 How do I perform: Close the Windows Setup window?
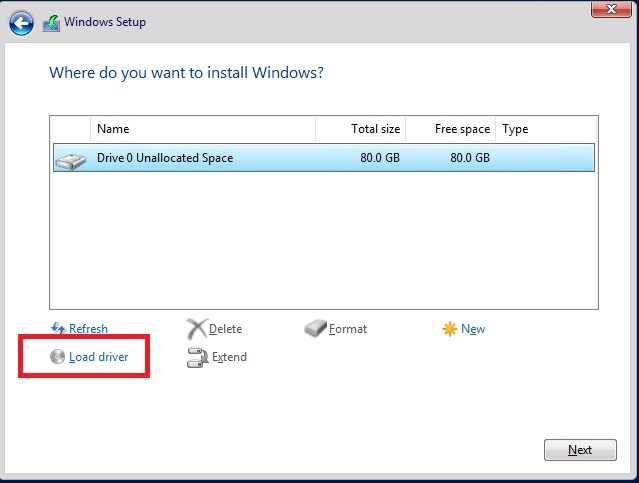coord(611,9)
